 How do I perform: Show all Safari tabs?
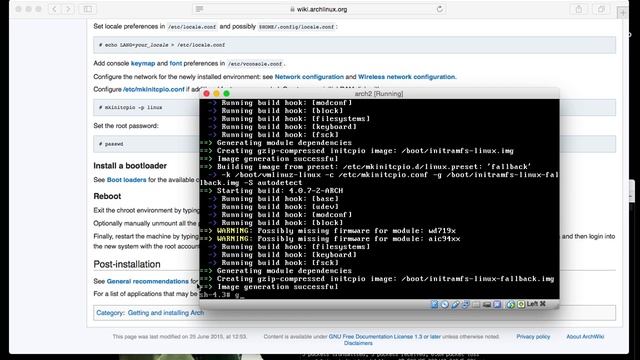(601, 9)
